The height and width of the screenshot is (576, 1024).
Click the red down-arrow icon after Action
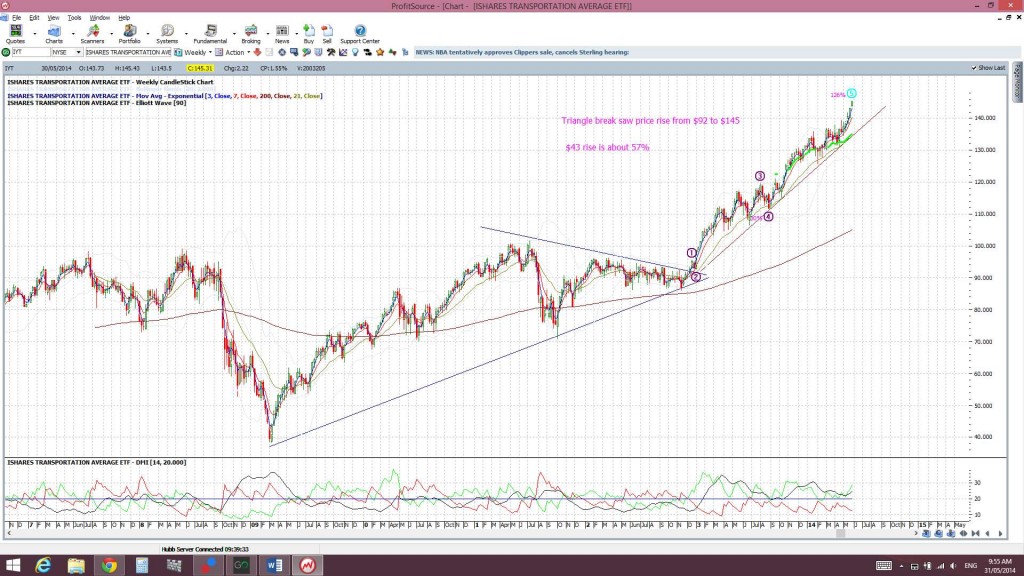(x=257, y=52)
